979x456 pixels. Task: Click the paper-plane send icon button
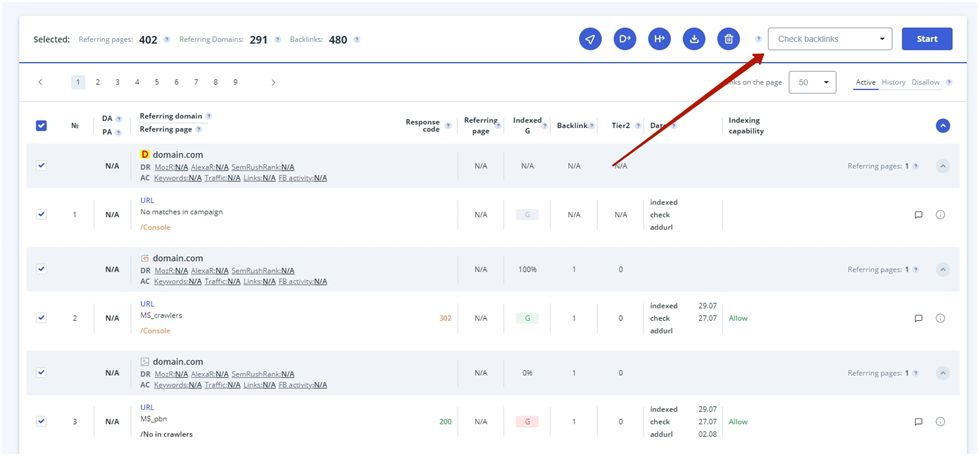(591, 39)
